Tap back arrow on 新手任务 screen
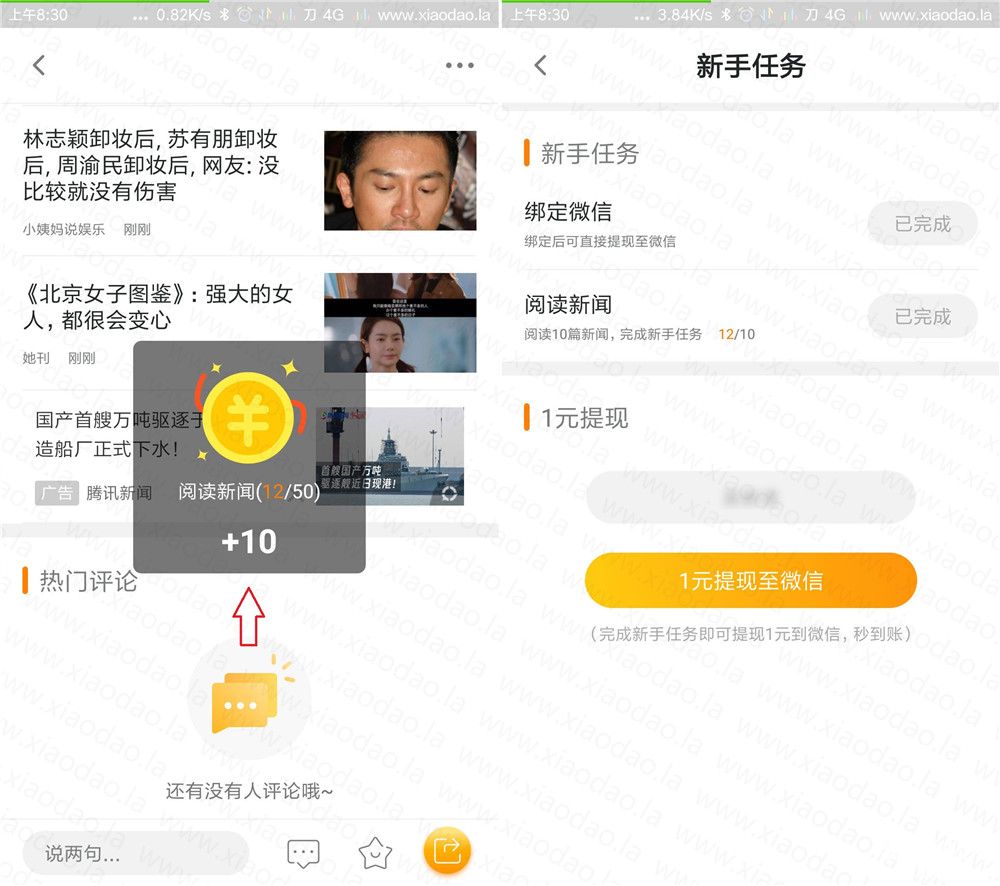Viewport: 1000px width, 886px height. pos(540,66)
